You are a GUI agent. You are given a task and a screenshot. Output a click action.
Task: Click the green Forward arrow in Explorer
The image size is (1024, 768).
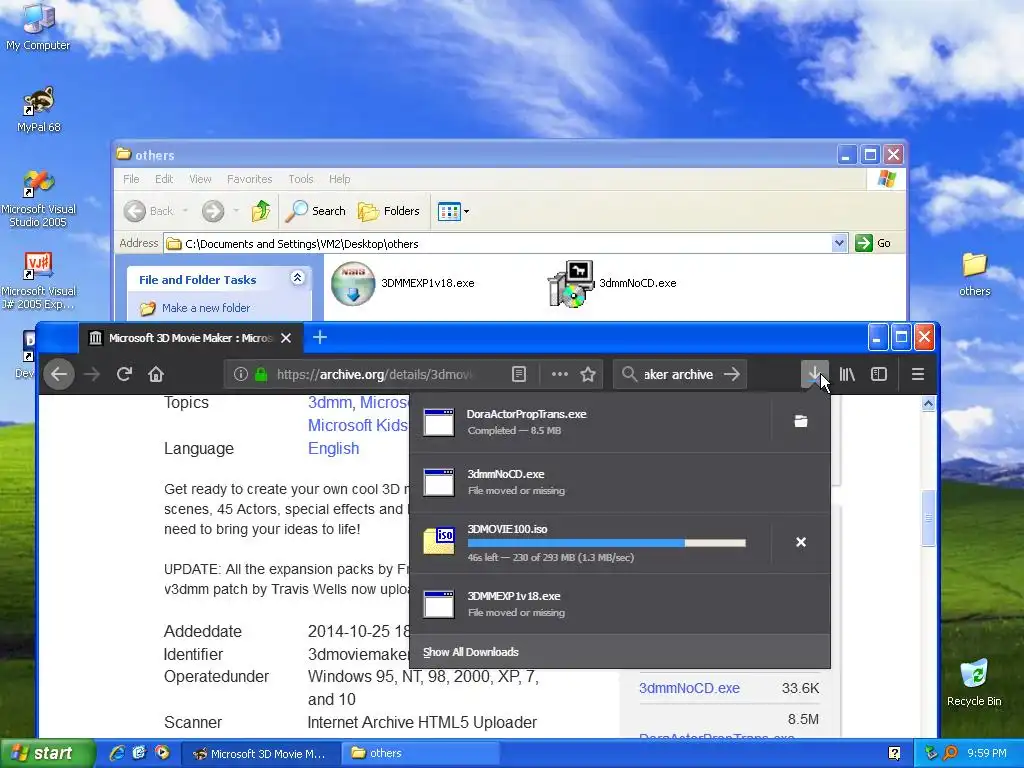tap(213, 211)
